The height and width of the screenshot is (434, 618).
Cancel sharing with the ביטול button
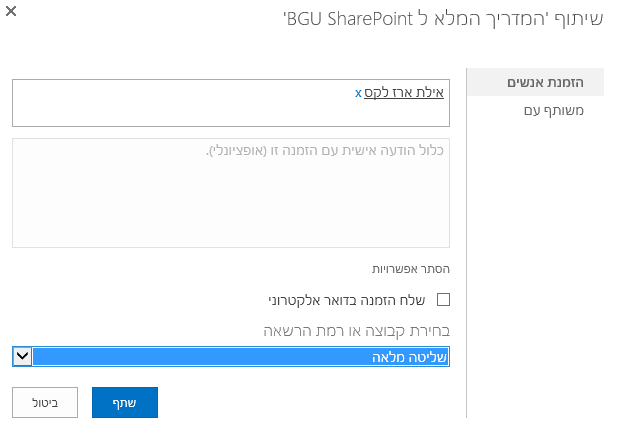click(x=45, y=402)
